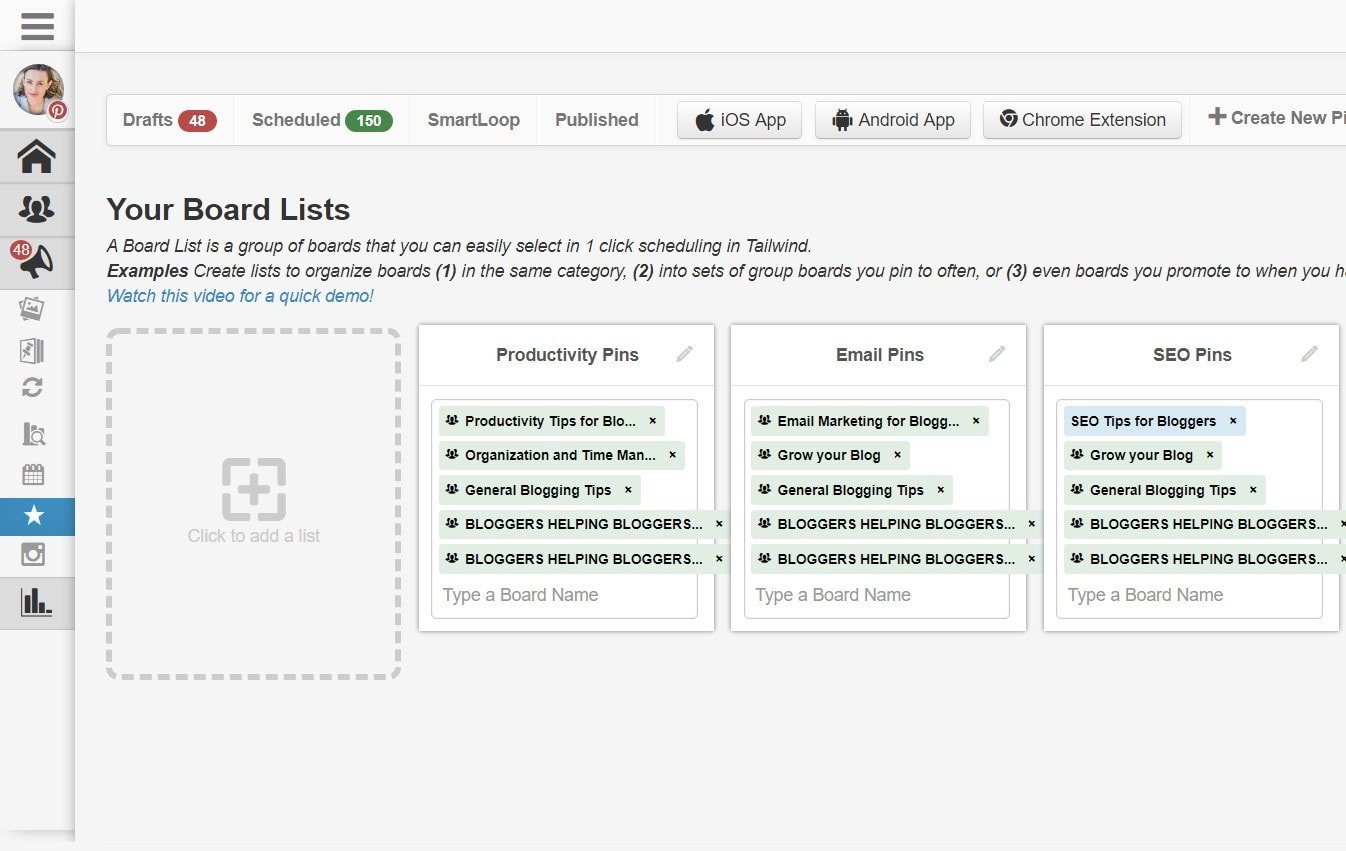The width and height of the screenshot is (1346, 851).
Task: Remove Productivity Tips for Blo... board
Action: [653, 421]
